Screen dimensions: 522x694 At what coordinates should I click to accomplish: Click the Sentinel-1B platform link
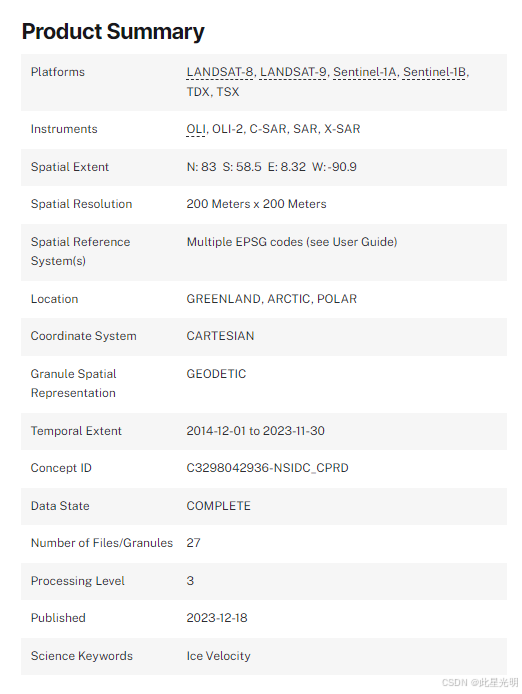[x=435, y=72]
